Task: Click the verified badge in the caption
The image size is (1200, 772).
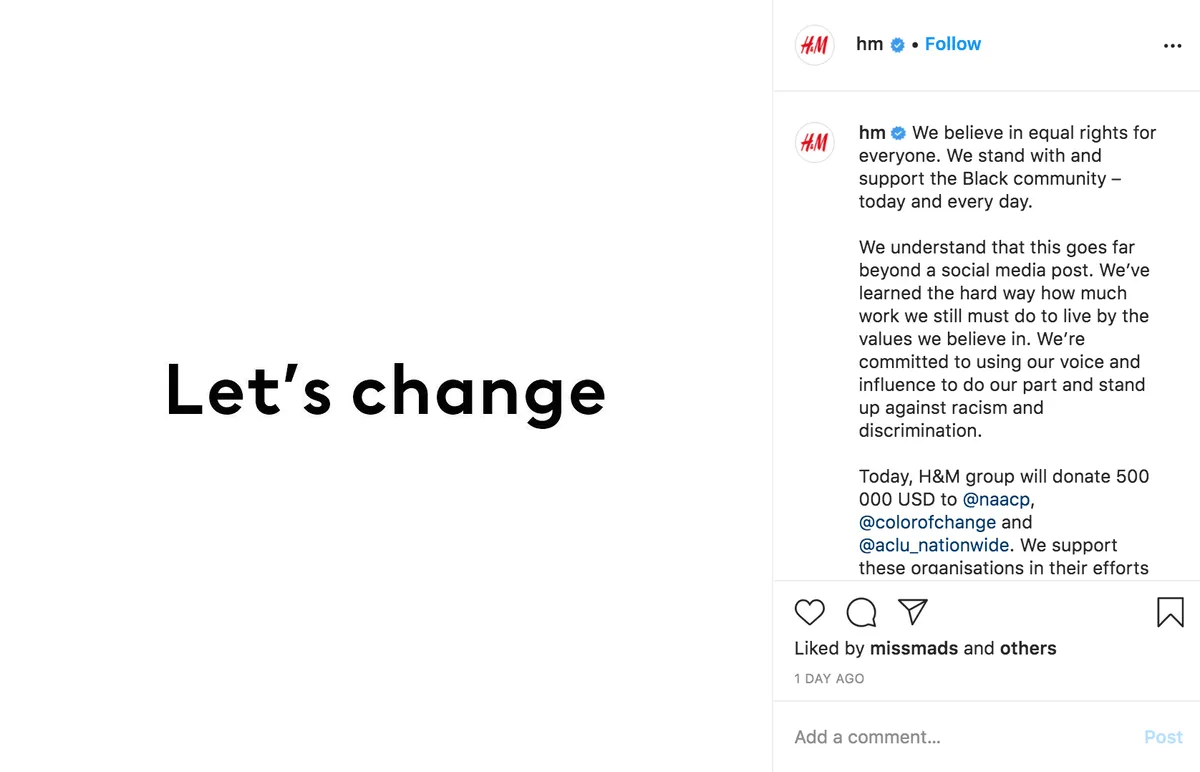Action: pos(898,133)
